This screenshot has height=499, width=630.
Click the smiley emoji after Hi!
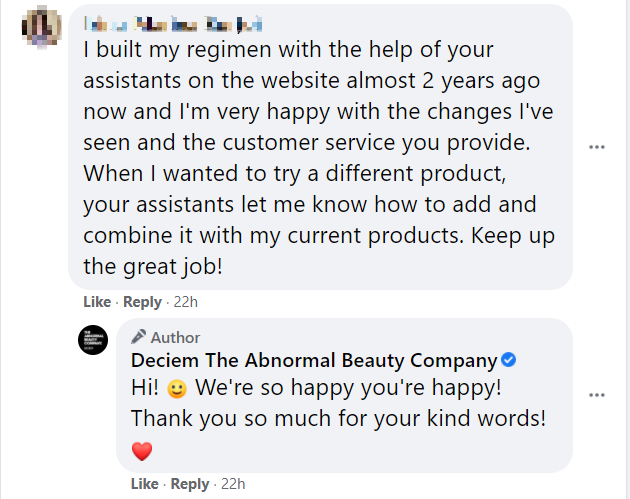(176, 387)
